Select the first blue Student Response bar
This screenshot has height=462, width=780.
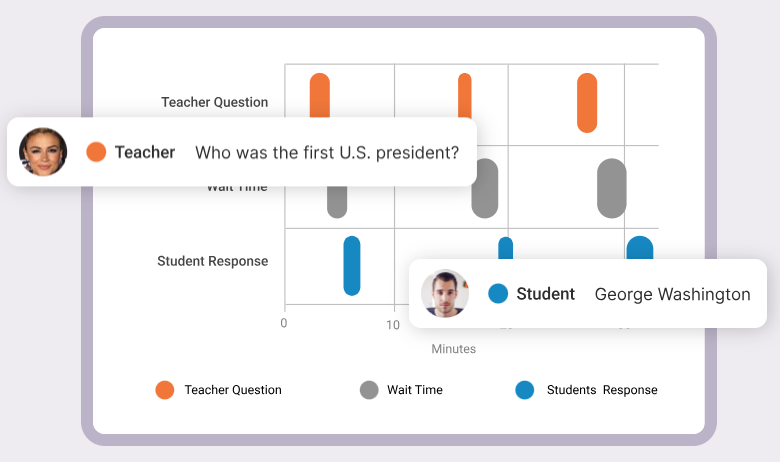coord(352,266)
